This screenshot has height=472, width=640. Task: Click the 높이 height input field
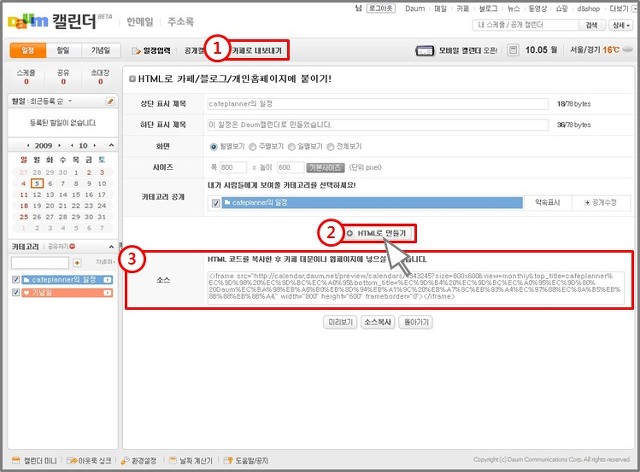click(x=290, y=167)
